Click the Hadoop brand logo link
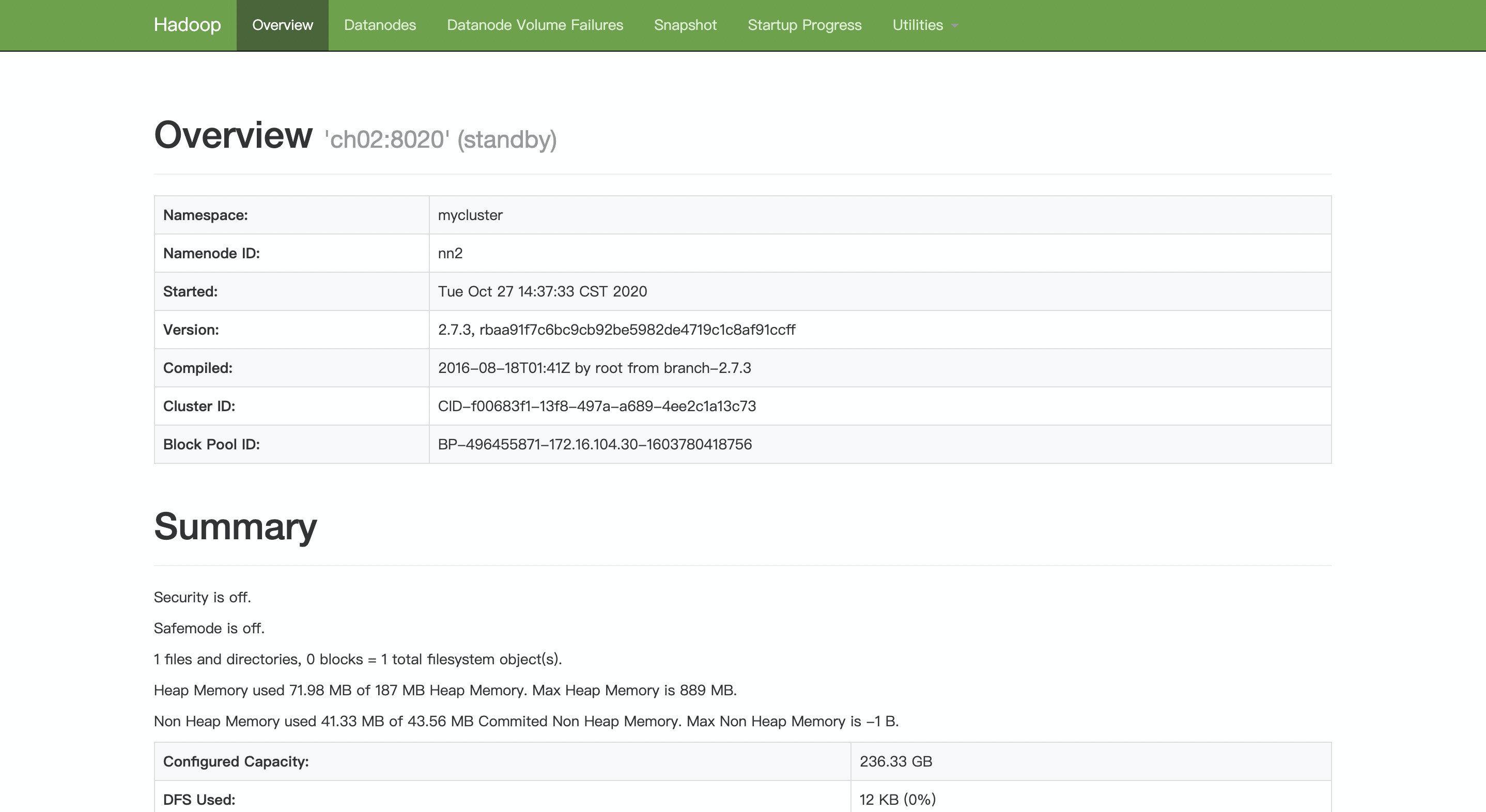1486x812 pixels. click(187, 25)
